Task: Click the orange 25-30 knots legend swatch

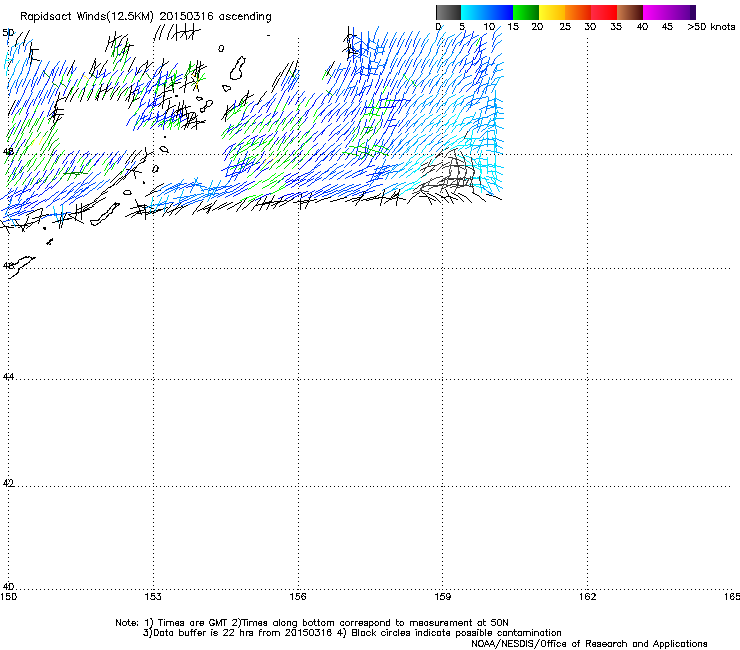Action: tap(578, 12)
